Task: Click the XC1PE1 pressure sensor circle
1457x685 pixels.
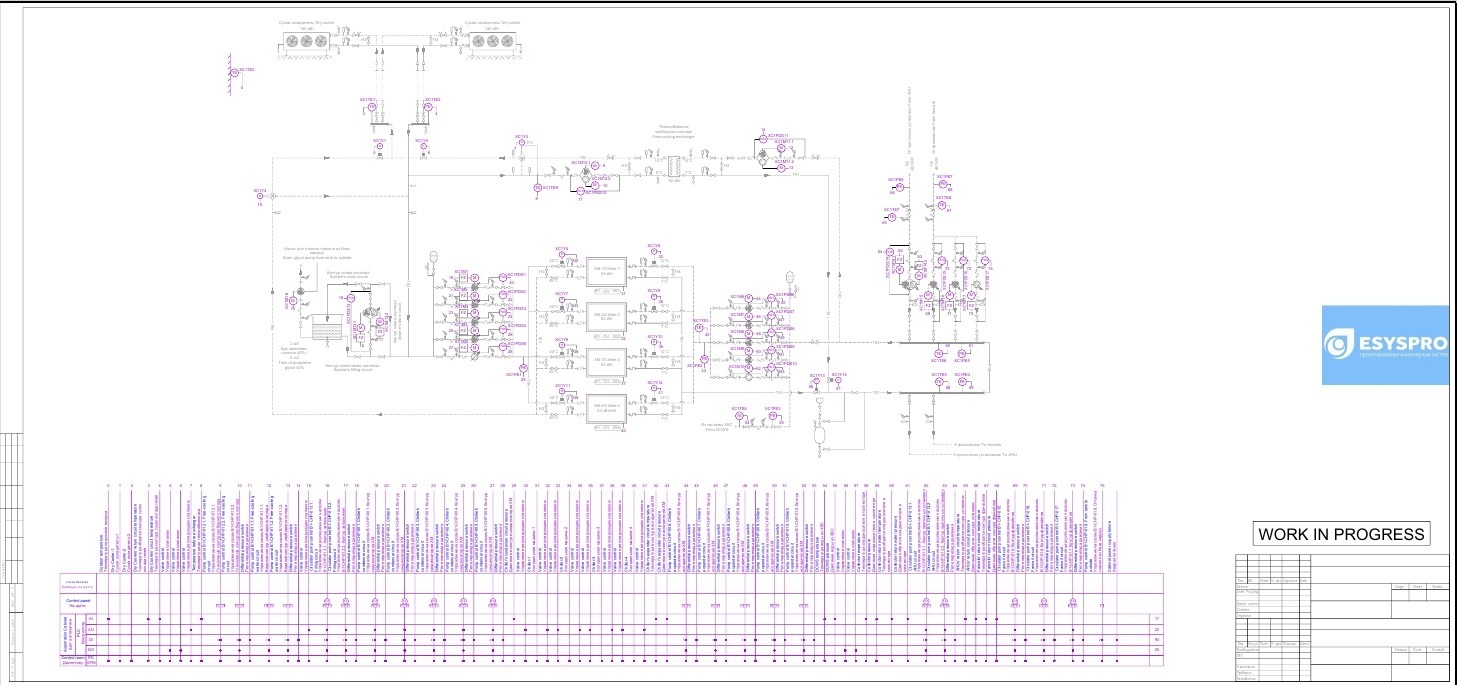Action: (x=523, y=368)
